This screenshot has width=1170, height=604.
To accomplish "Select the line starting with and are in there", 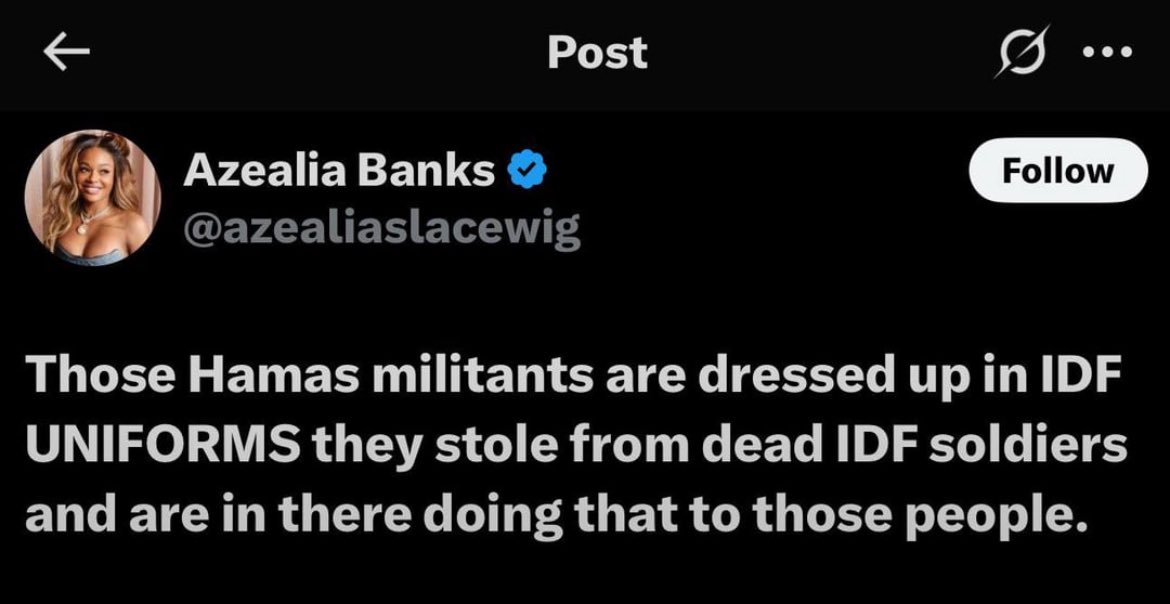I will tap(554, 515).
